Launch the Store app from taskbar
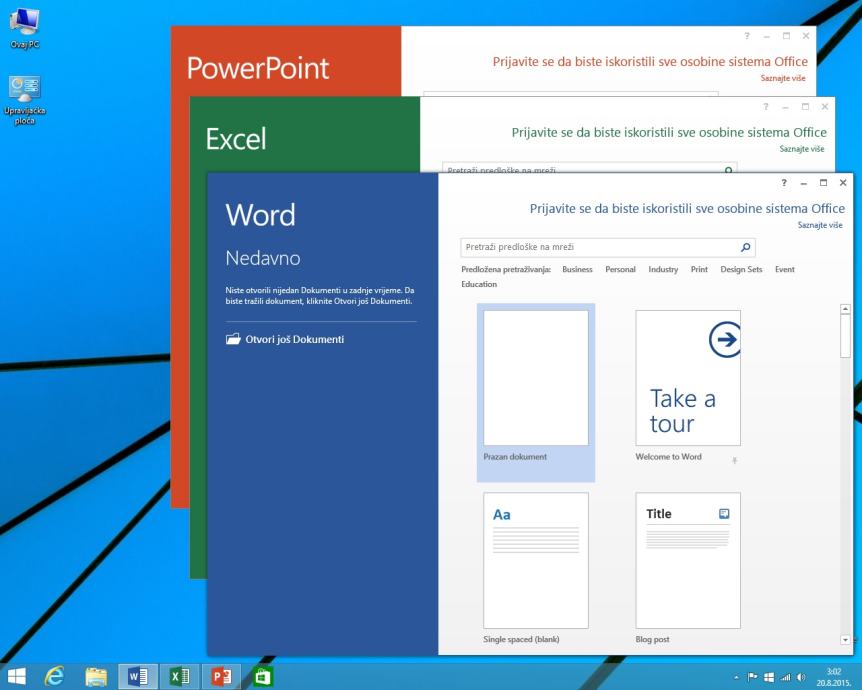The image size is (862, 690). (262, 675)
